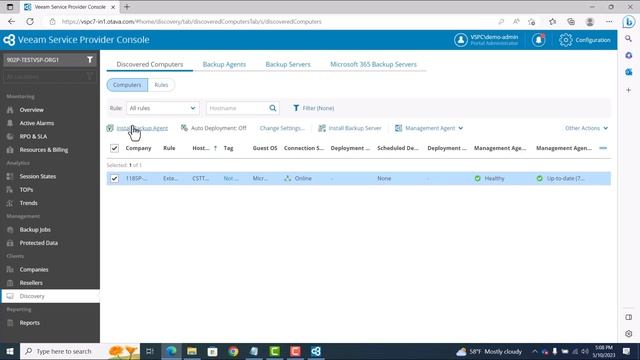Click Install Backup Server button
Screen dimensions: 640x360
(x=350, y=128)
